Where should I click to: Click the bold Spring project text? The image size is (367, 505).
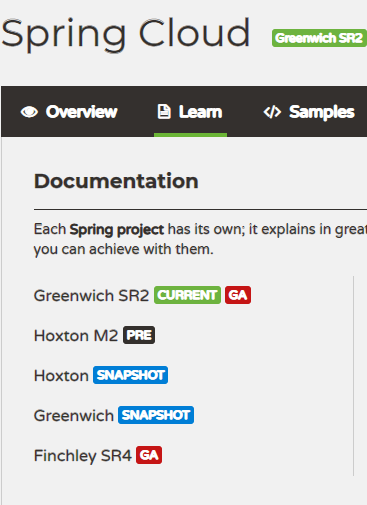click(x=117, y=230)
